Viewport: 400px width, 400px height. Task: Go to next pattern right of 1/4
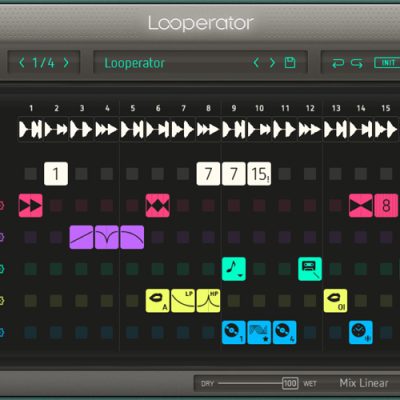tap(66, 63)
